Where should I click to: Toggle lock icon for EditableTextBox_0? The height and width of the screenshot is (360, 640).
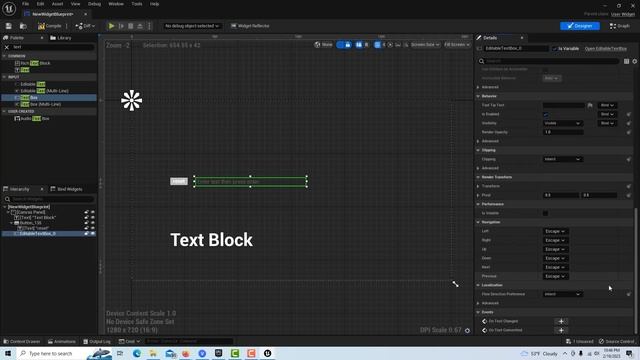[86, 233]
